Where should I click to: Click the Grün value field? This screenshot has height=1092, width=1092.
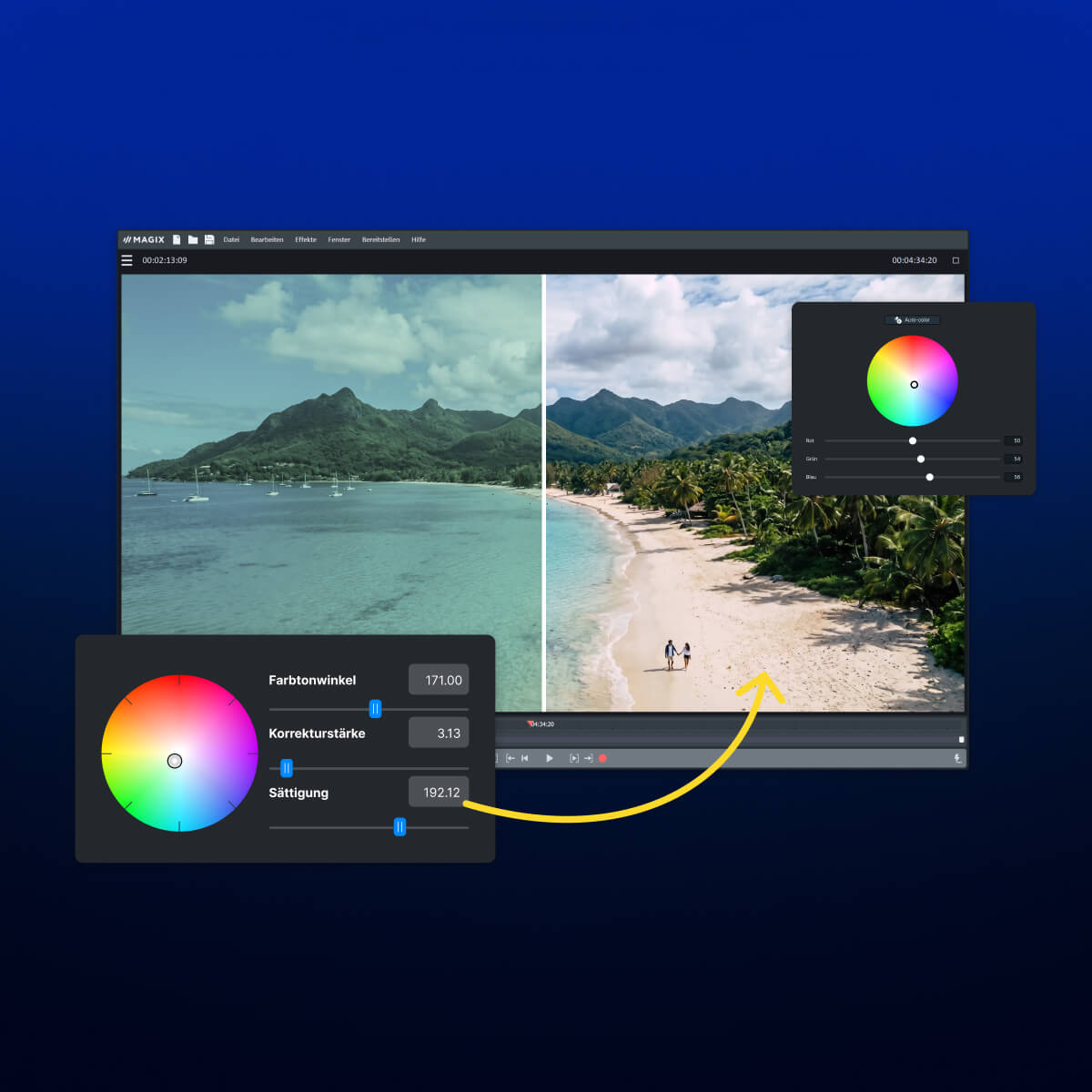(1014, 459)
